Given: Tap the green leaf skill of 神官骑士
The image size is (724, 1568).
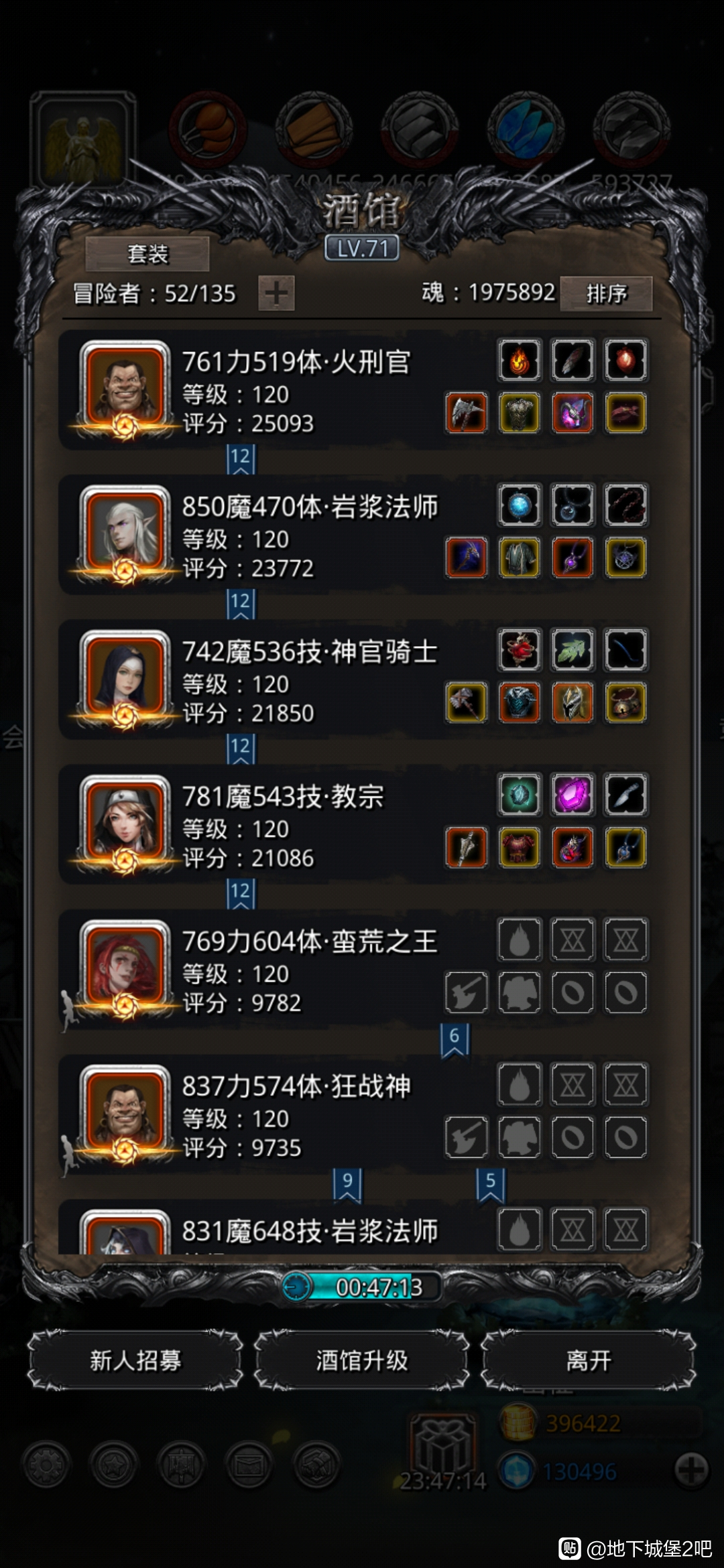Looking at the screenshot, I should tap(572, 649).
